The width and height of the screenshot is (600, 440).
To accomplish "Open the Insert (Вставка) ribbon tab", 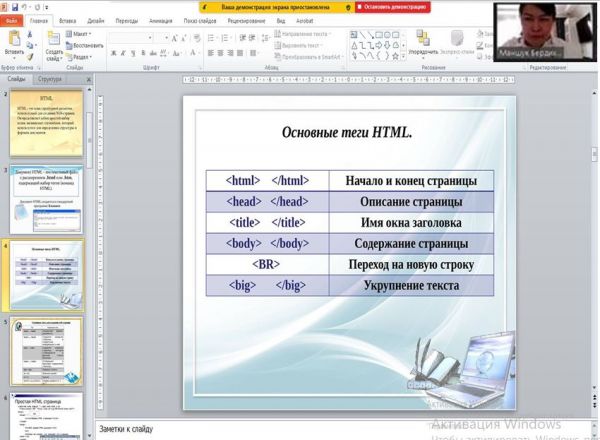I will (x=68, y=20).
